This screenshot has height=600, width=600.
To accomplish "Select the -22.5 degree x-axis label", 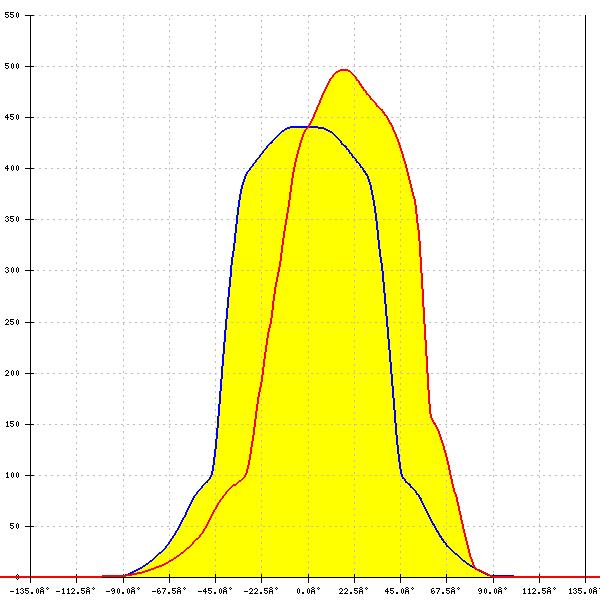I will pyautogui.click(x=261, y=591).
